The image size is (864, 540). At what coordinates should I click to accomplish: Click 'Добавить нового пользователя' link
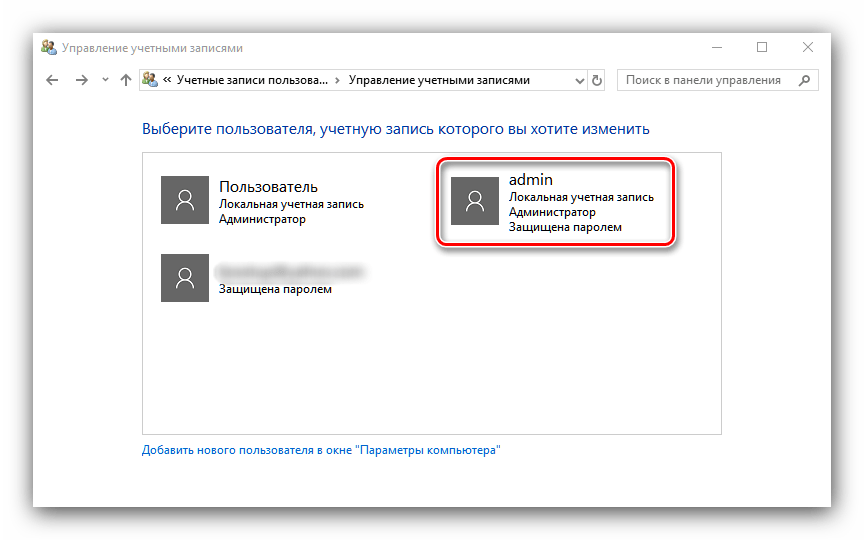point(321,450)
